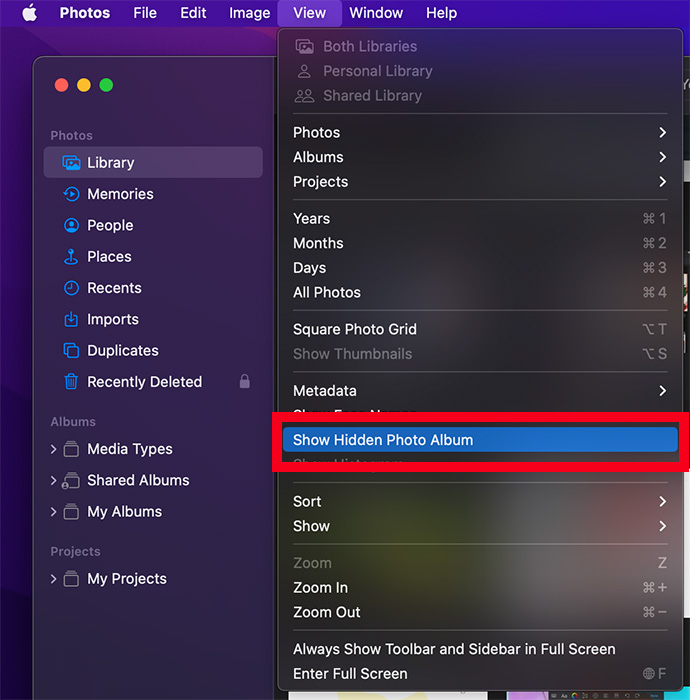Open the Edit menu
The image size is (690, 700).
(x=193, y=13)
